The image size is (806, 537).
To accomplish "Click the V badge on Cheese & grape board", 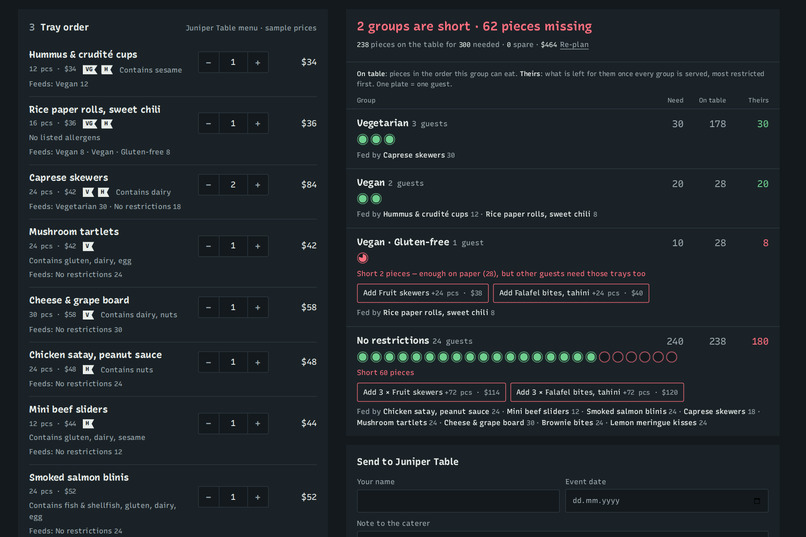I will click(88, 314).
